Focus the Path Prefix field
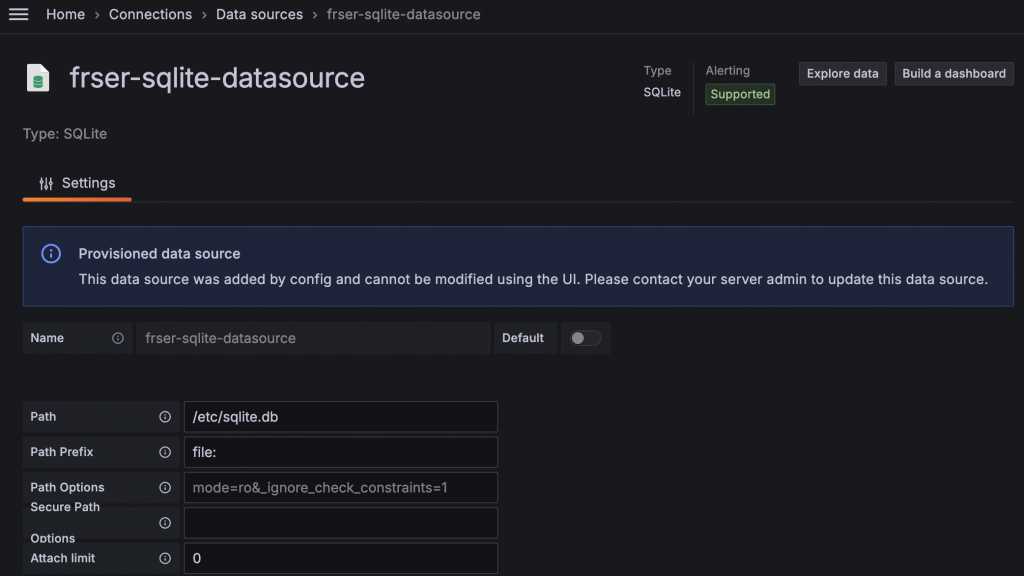Screen dimensions: 1024x576 tap(340, 452)
